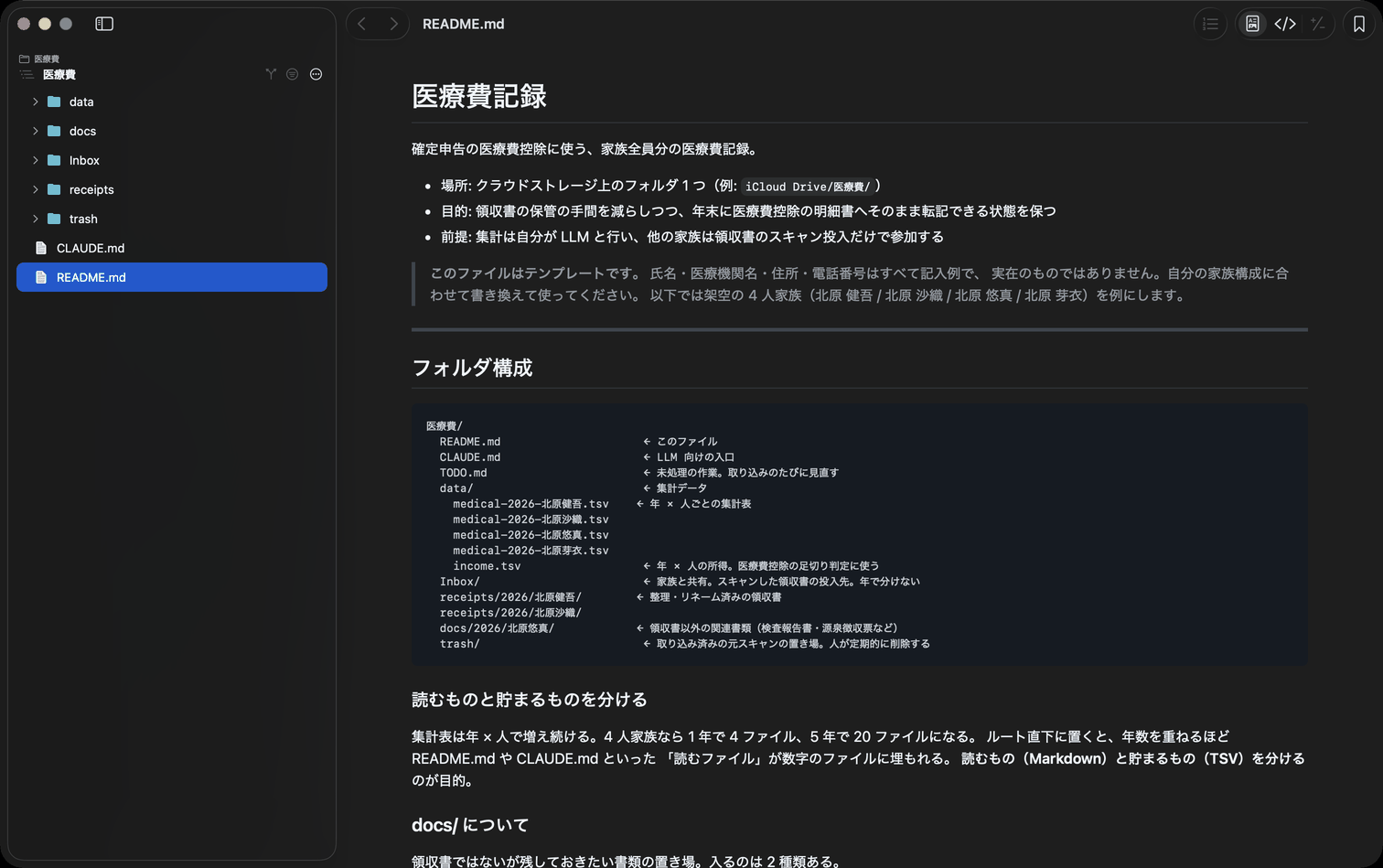Click the blockquote template notice text
The width and height of the screenshot is (1383, 868).
click(x=860, y=284)
